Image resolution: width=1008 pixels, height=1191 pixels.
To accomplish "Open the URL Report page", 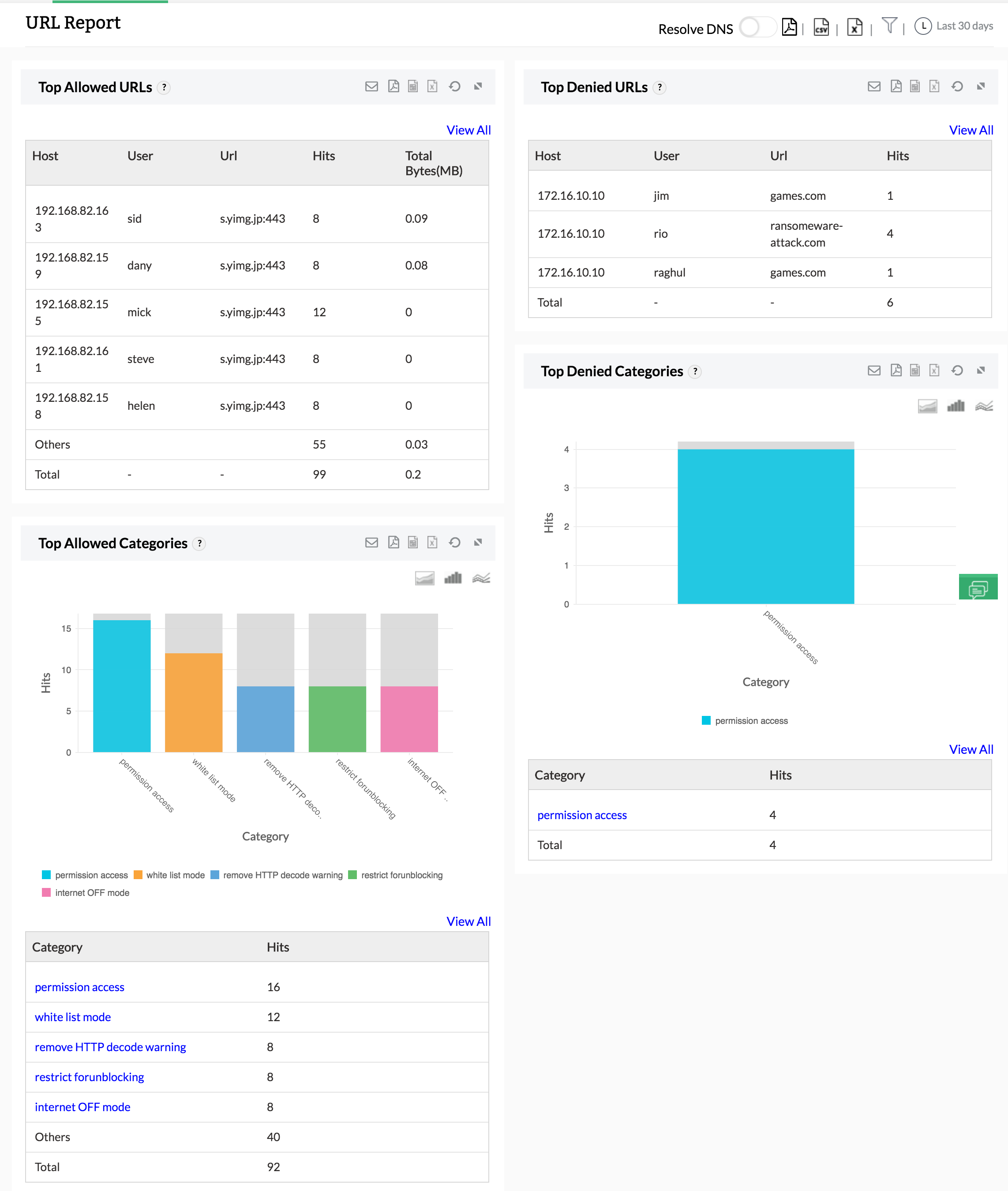I will pos(73,23).
